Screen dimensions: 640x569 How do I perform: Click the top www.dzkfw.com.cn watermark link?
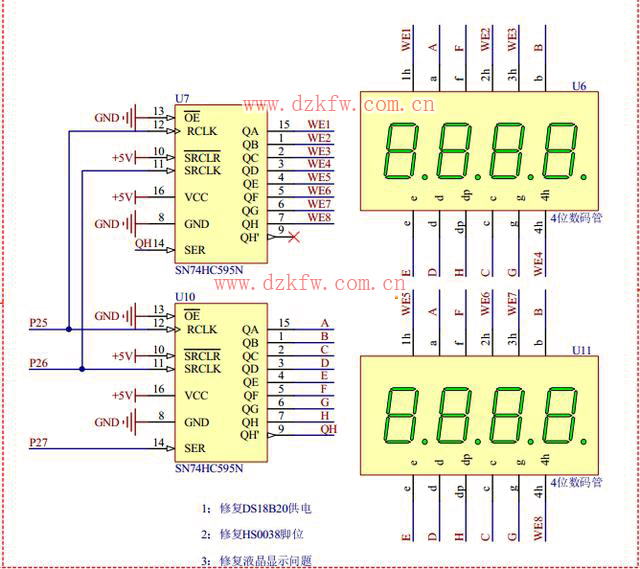click(x=338, y=104)
